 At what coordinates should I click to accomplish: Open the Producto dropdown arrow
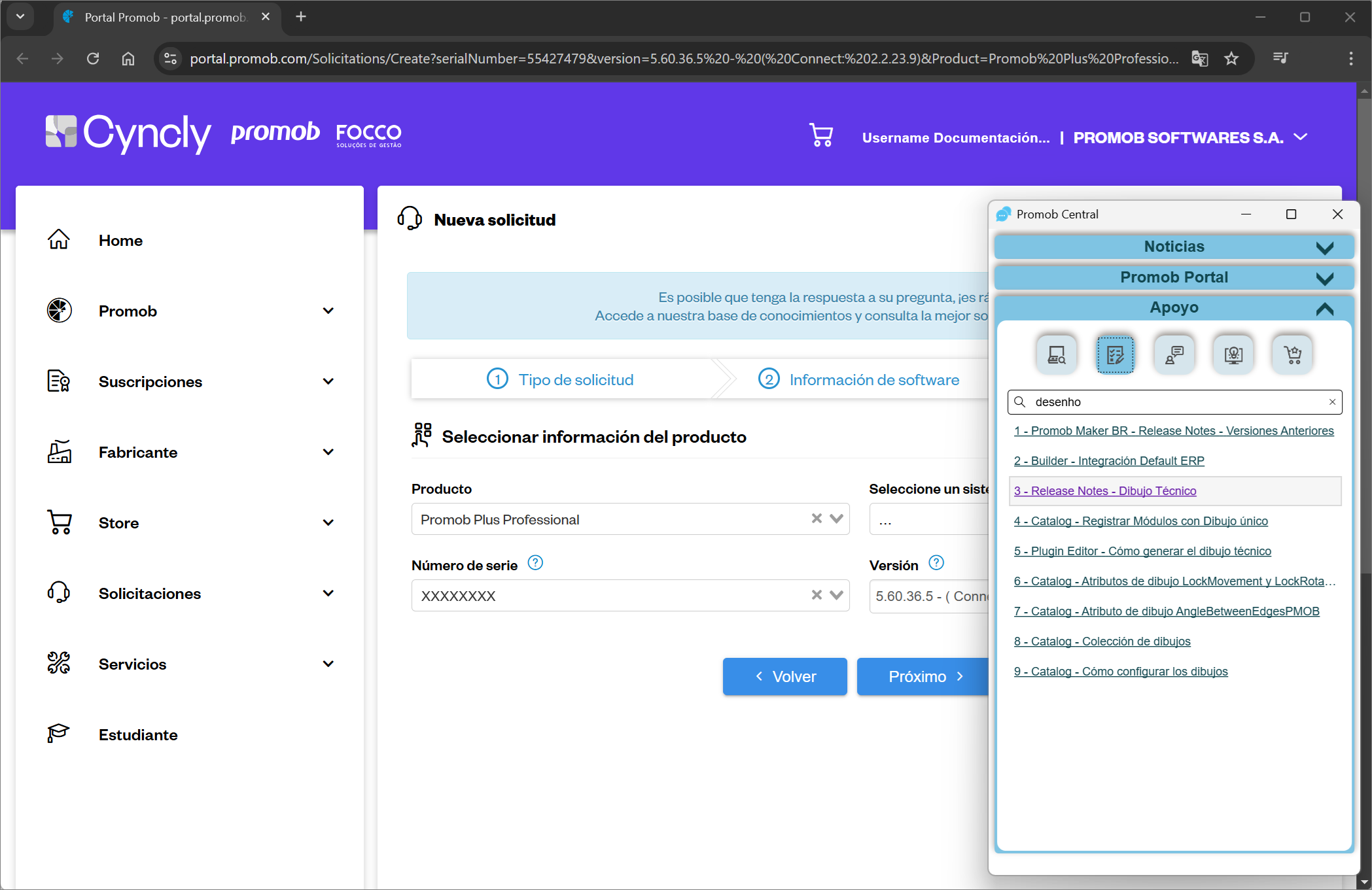click(x=836, y=519)
